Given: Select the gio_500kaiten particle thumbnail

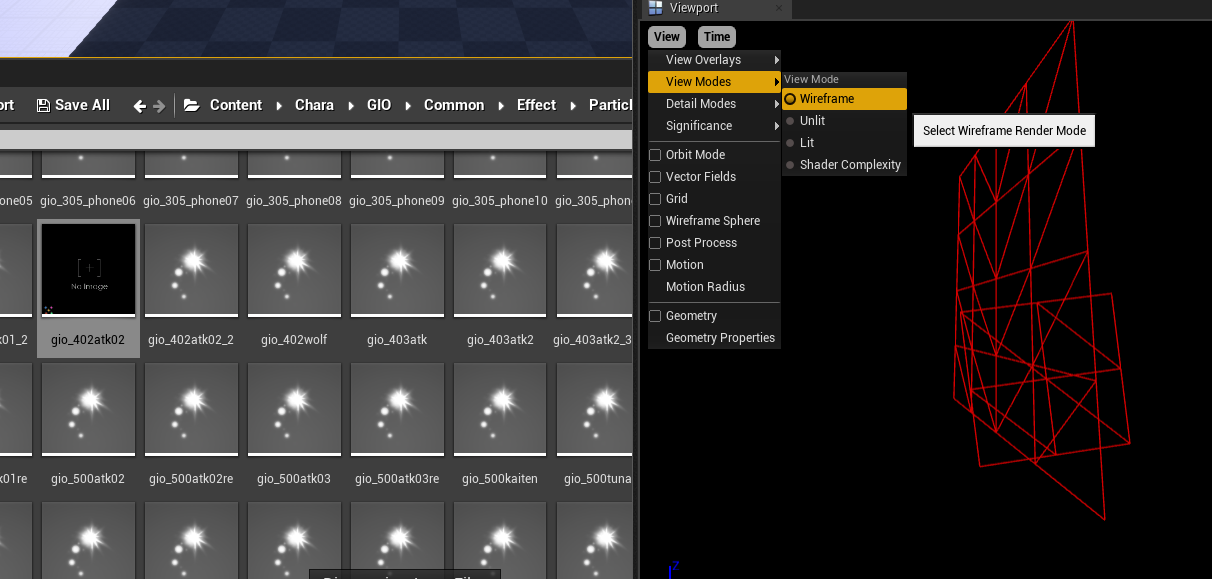Looking at the screenshot, I should [500, 409].
